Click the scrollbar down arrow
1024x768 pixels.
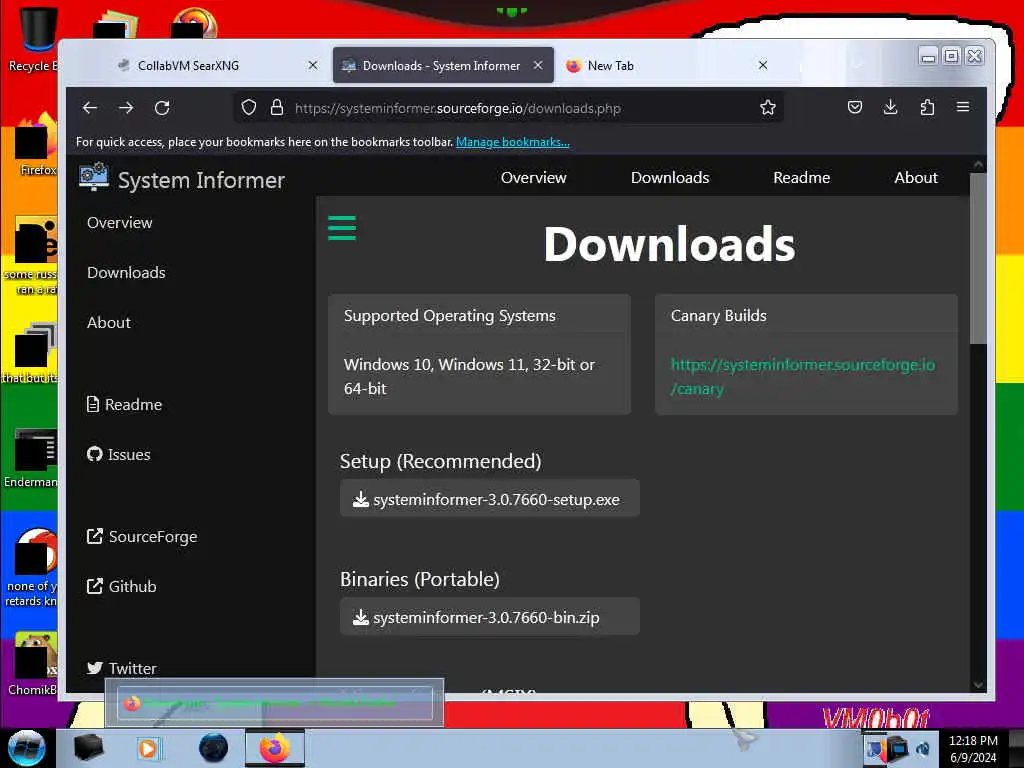point(978,684)
